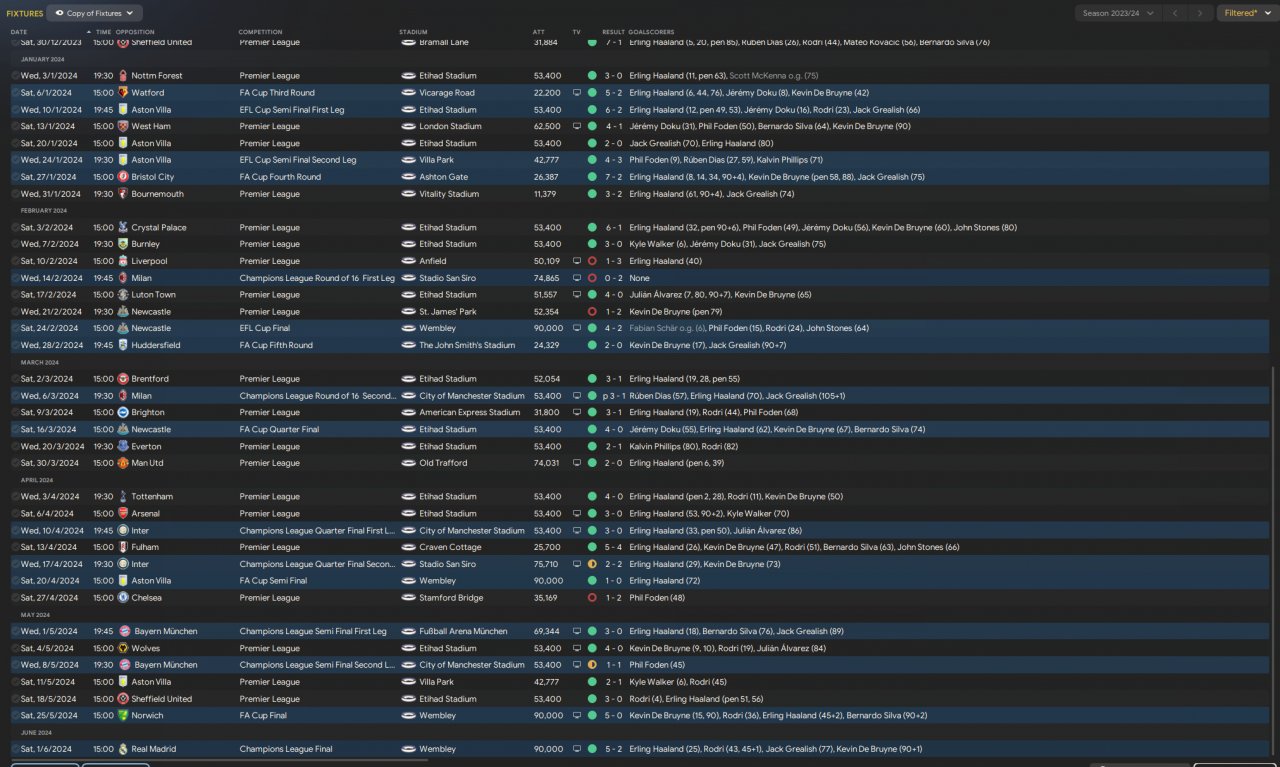Click the TV icon on the West Ham row
The width and height of the screenshot is (1280, 767).
tap(576, 127)
